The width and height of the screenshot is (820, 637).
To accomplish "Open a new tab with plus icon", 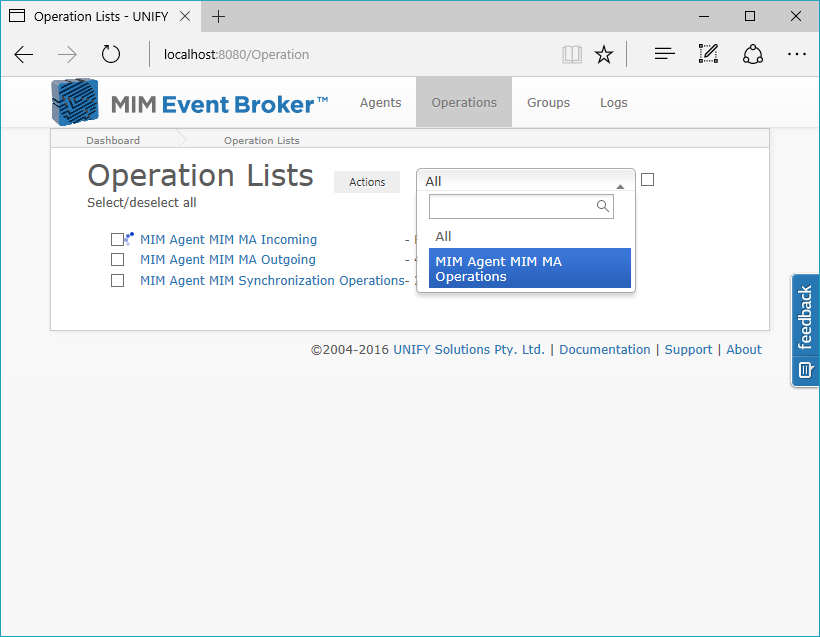I will tap(219, 17).
